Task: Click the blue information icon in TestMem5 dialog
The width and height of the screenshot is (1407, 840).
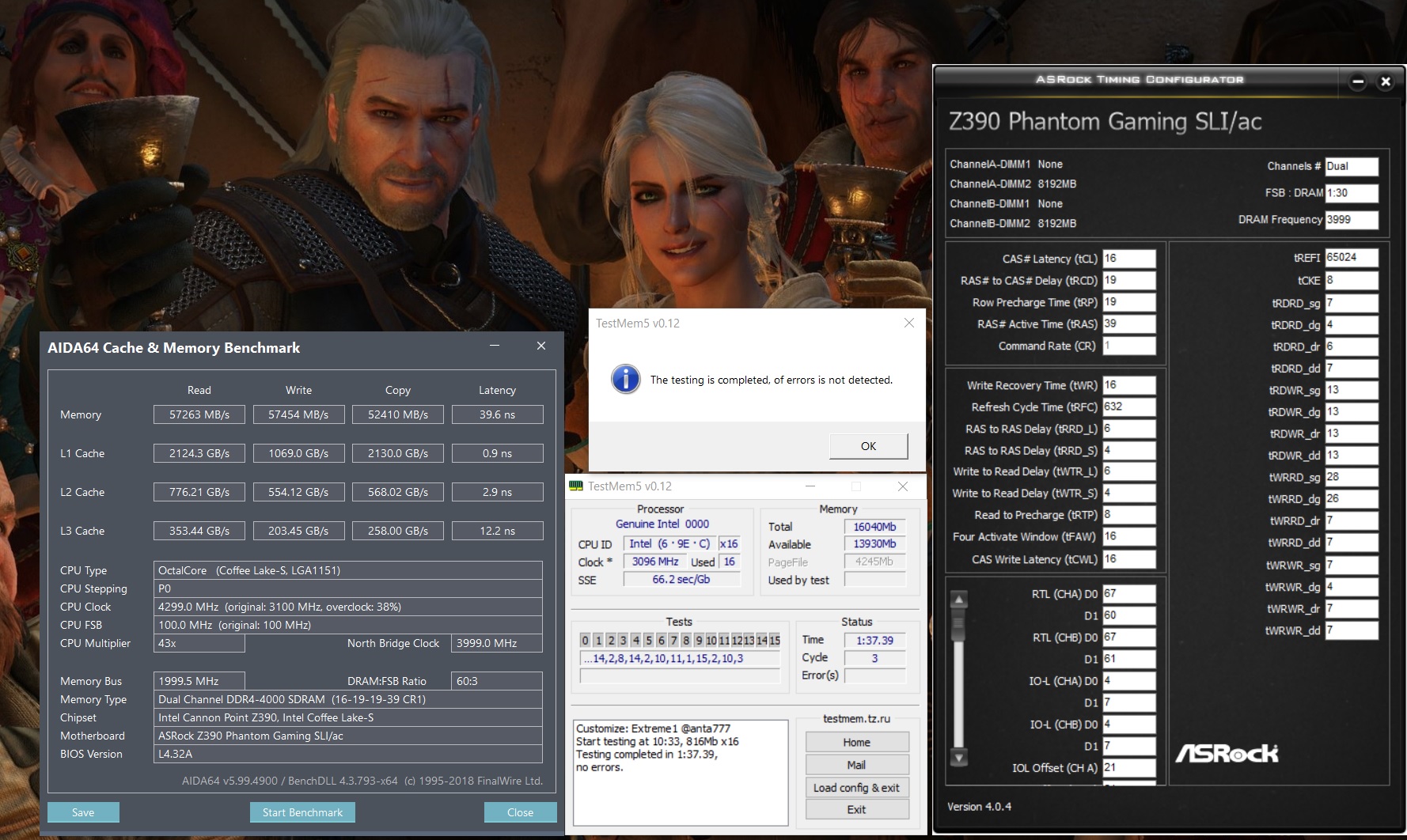Action: pos(626,380)
